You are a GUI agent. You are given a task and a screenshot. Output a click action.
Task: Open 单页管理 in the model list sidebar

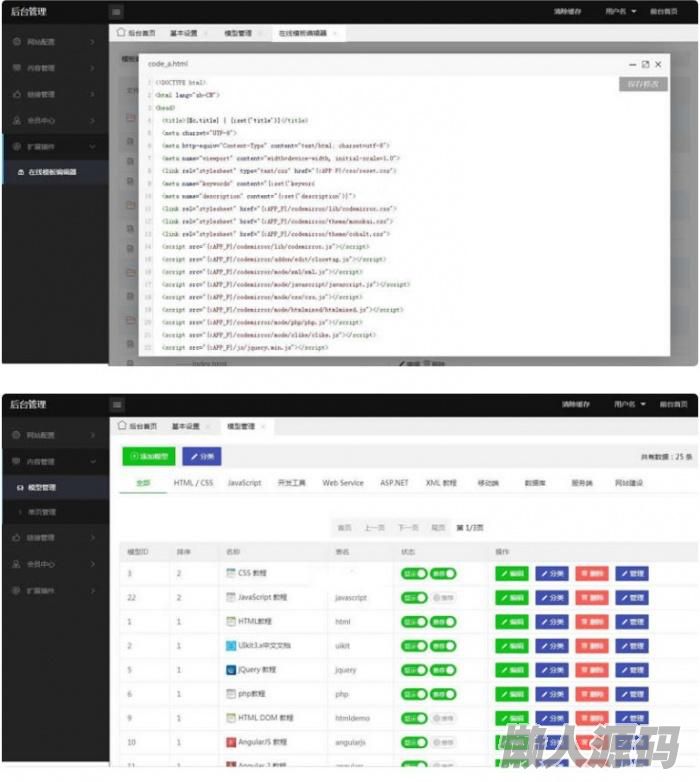(42, 512)
